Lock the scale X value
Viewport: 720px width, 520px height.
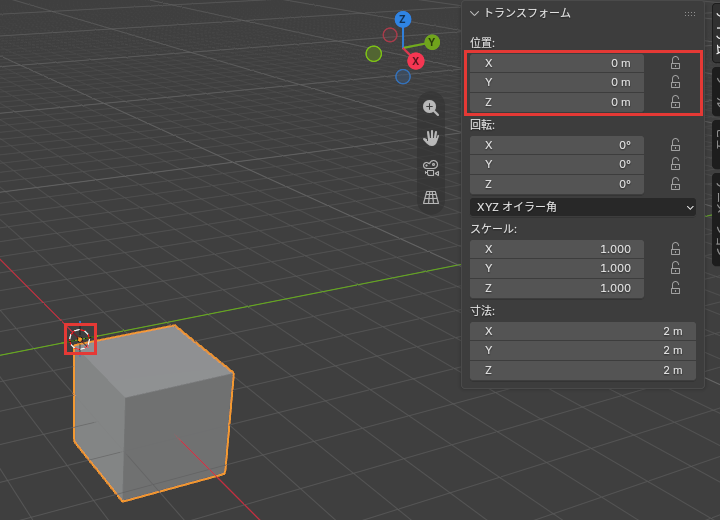click(x=675, y=249)
